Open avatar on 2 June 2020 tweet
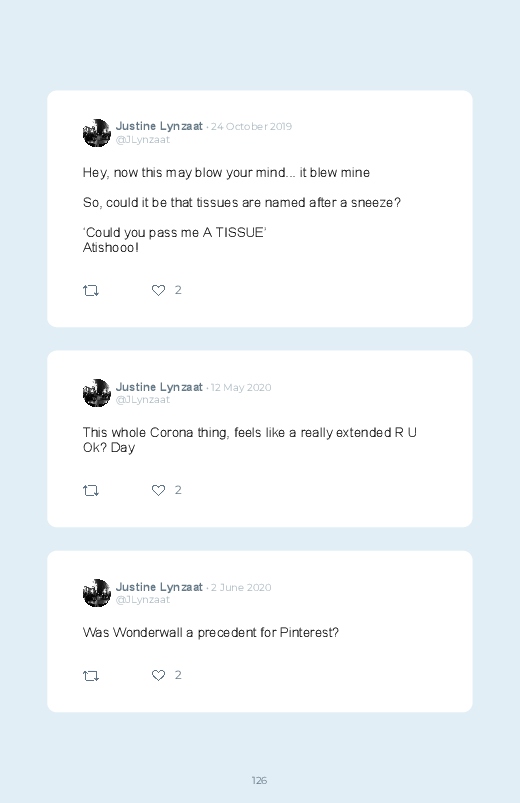Image resolution: width=520 pixels, height=803 pixels. [97, 593]
